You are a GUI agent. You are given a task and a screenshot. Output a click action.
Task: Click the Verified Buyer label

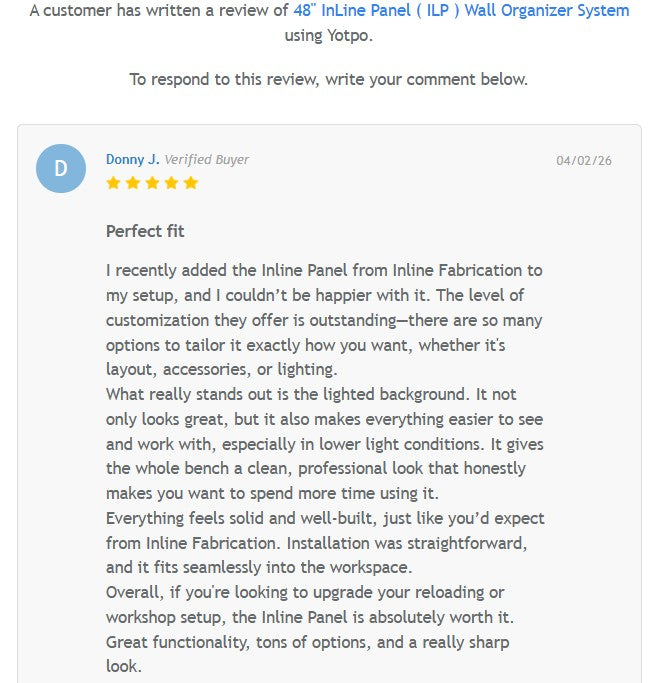coord(207,159)
